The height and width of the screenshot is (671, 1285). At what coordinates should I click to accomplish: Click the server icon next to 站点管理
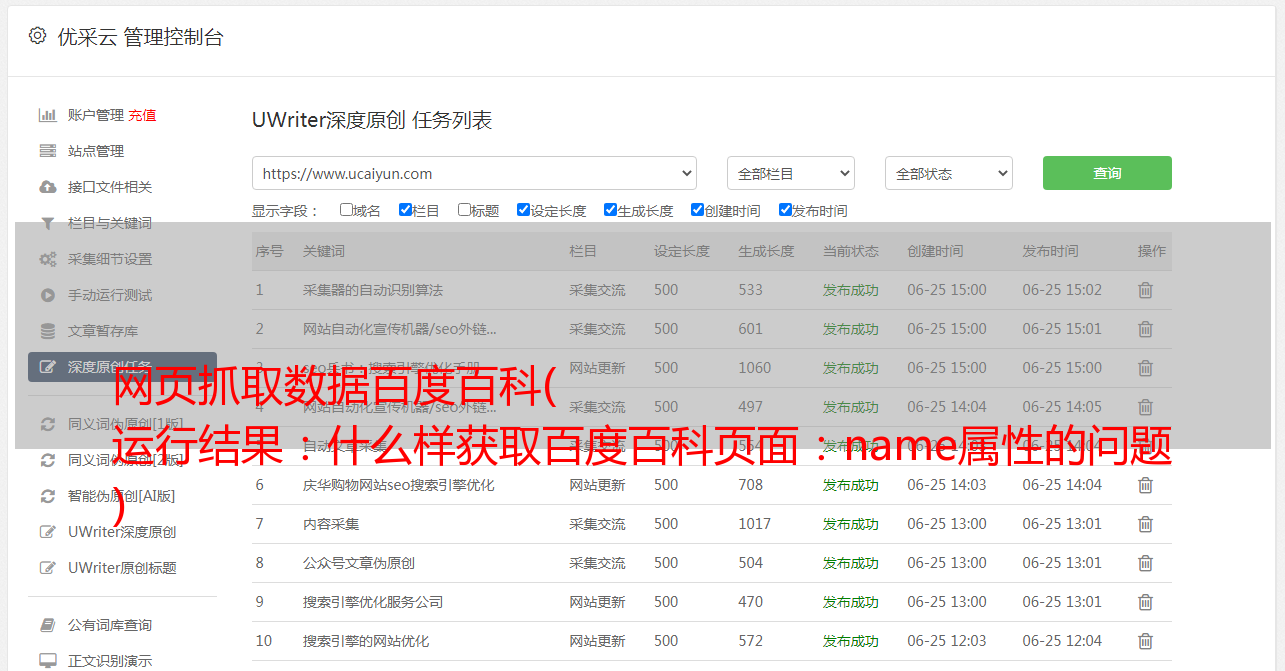[47, 151]
